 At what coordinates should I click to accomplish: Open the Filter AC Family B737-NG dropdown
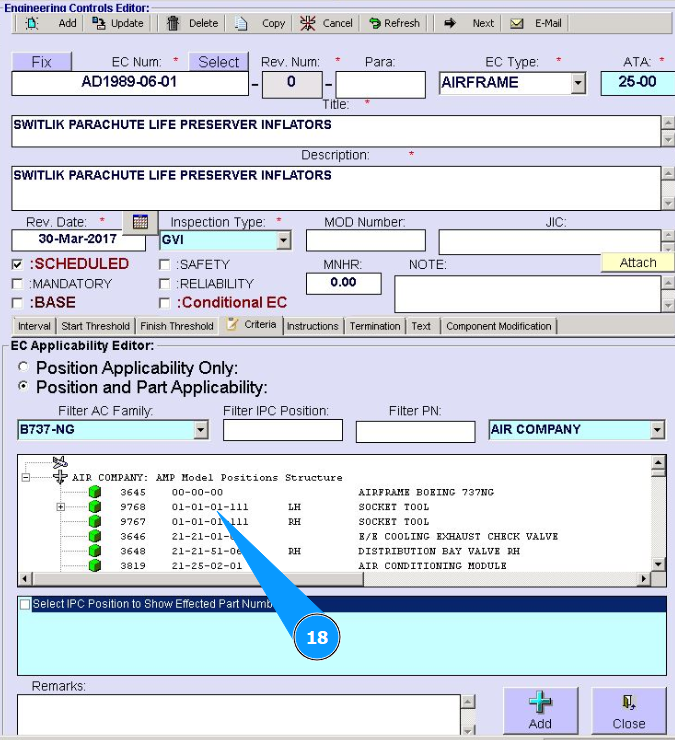[x=201, y=430]
